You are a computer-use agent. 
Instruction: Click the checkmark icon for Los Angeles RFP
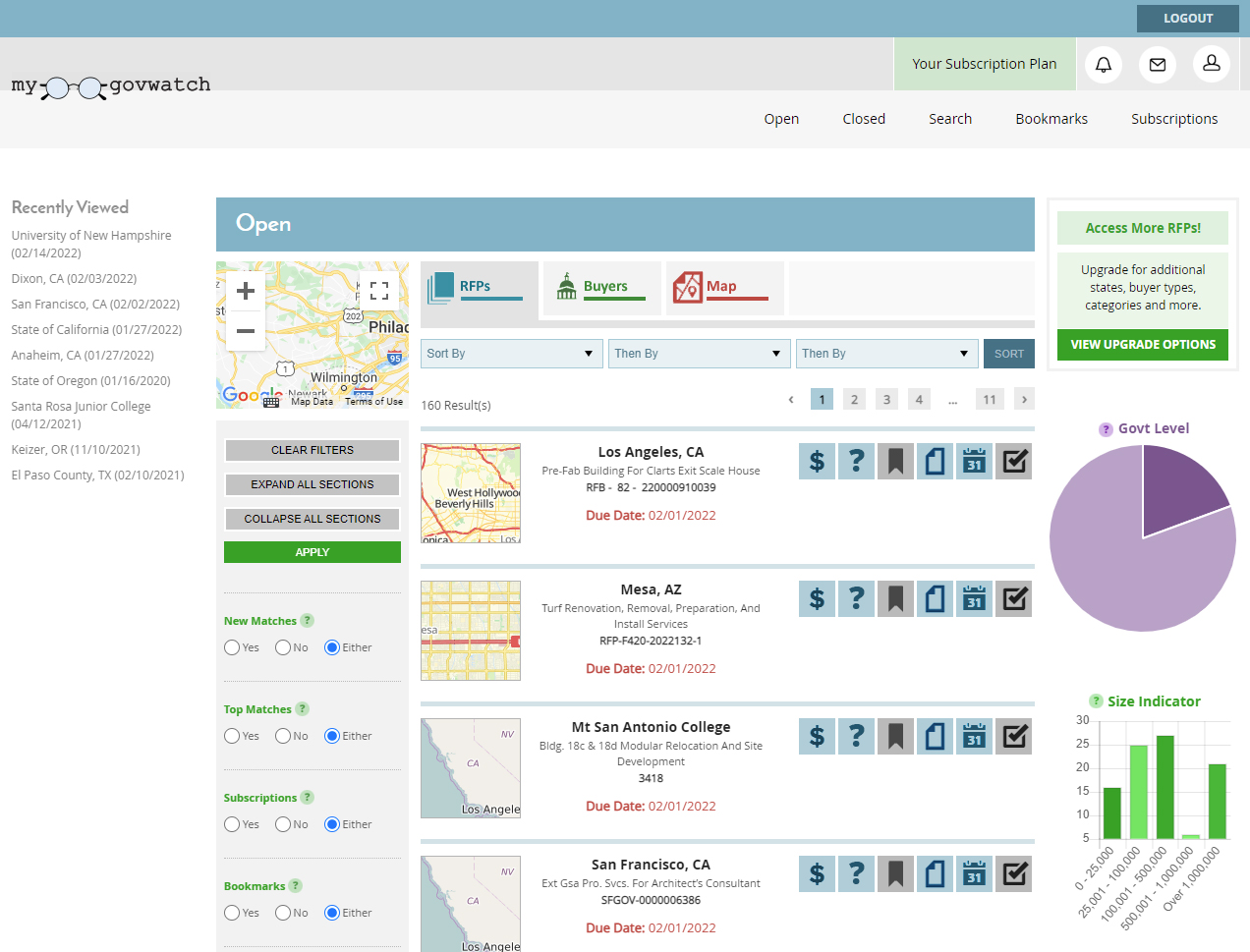[1014, 461]
